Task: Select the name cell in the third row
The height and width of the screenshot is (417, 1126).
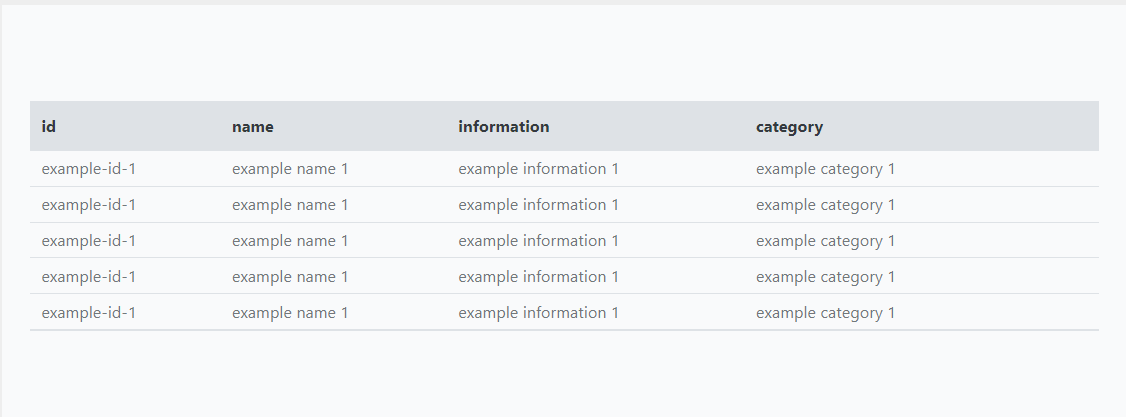Action: (x=290, y=241)
